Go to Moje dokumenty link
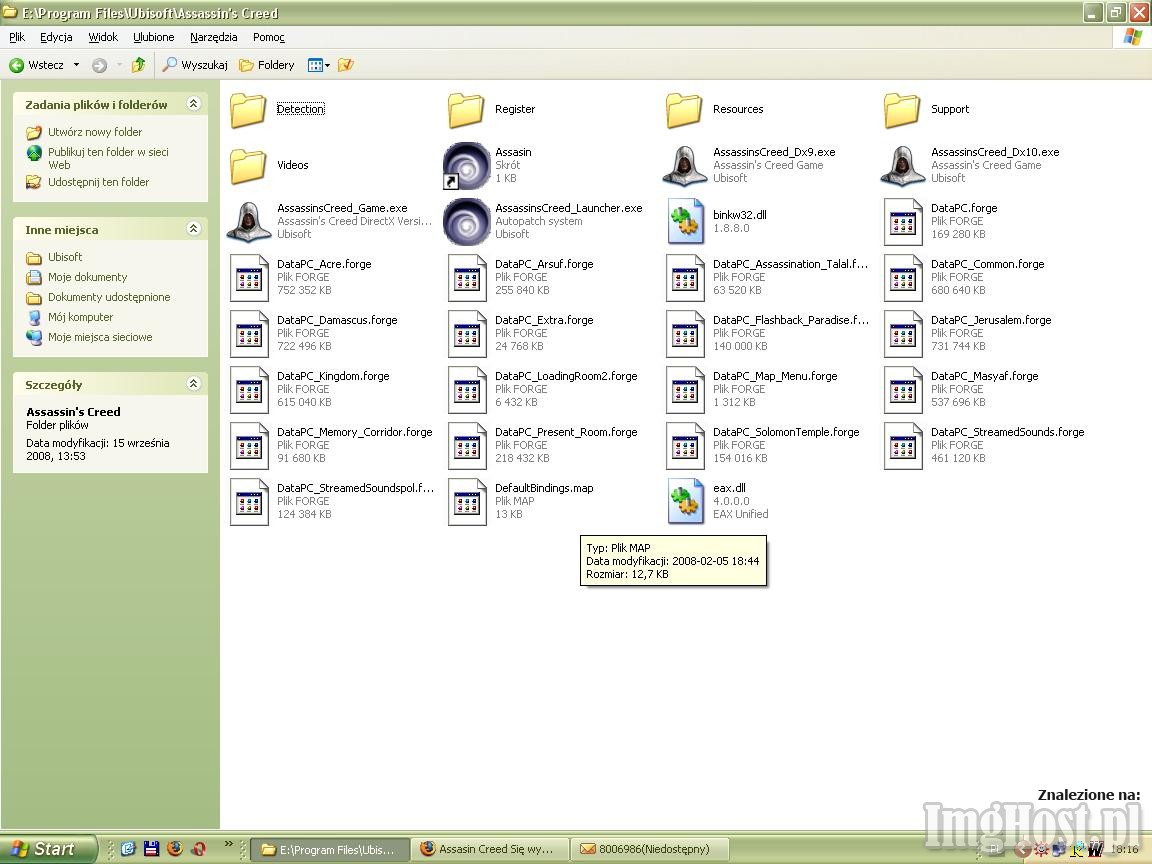 (87, 277)
